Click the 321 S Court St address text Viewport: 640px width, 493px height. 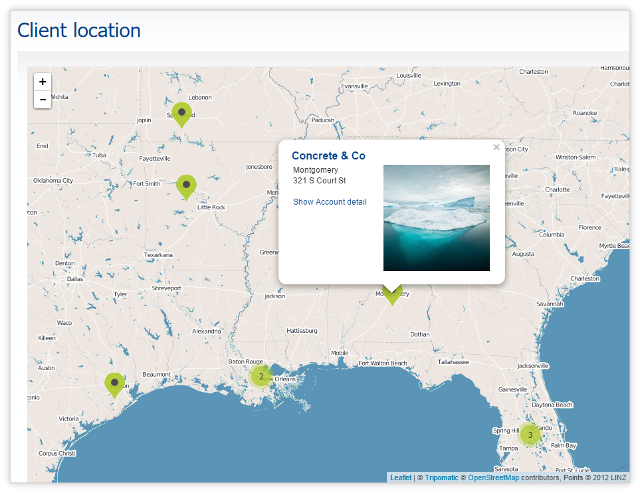pos(319,180)
